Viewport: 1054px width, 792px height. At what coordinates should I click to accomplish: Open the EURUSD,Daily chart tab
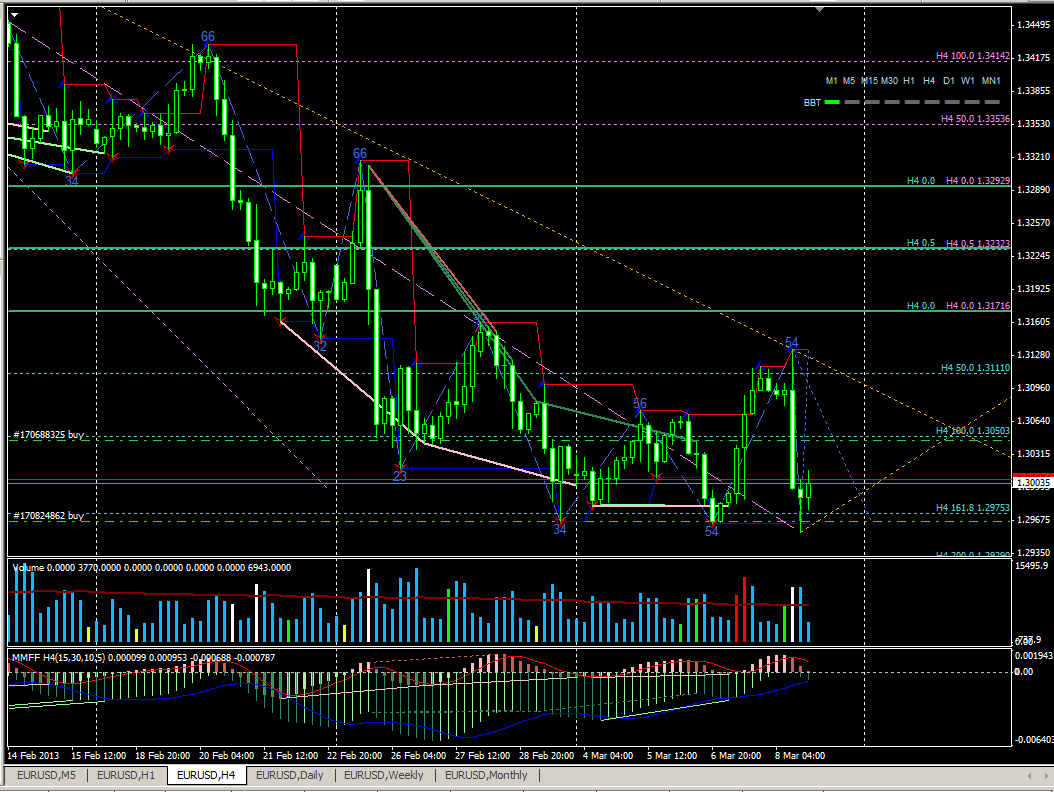point(290,775)
